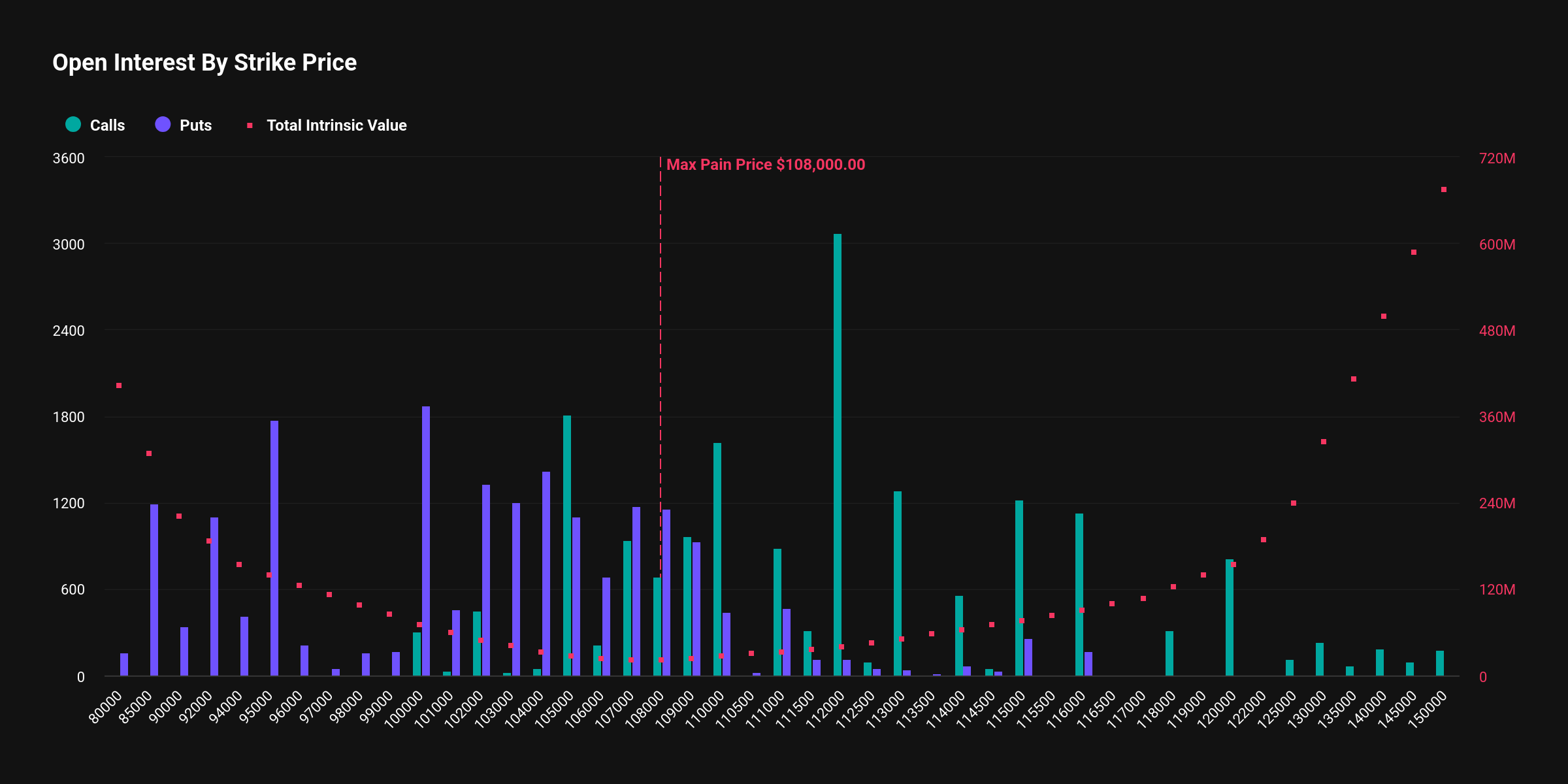Screen dimensions: 1568x784
Task: Toggle the Puts legend series
Action: tap(195, 125)
